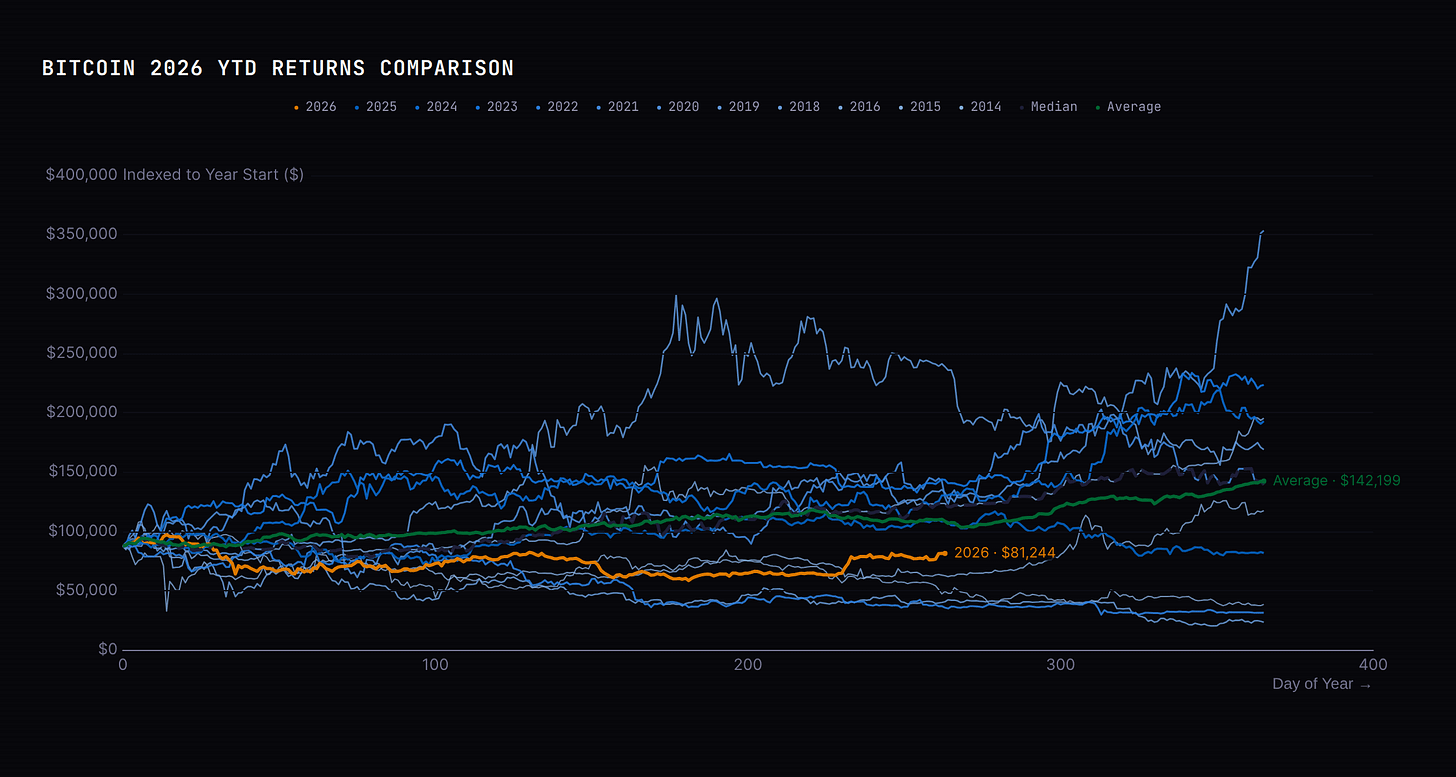Toggle the 2021 series legend label

617,107
